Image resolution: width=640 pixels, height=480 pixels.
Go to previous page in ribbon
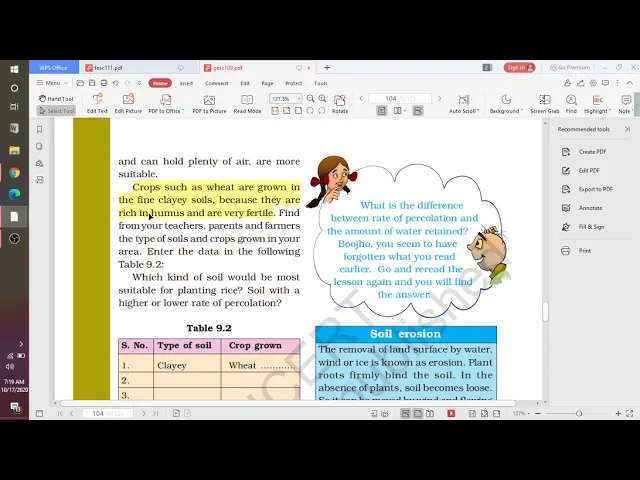click(x=361, y=98)
